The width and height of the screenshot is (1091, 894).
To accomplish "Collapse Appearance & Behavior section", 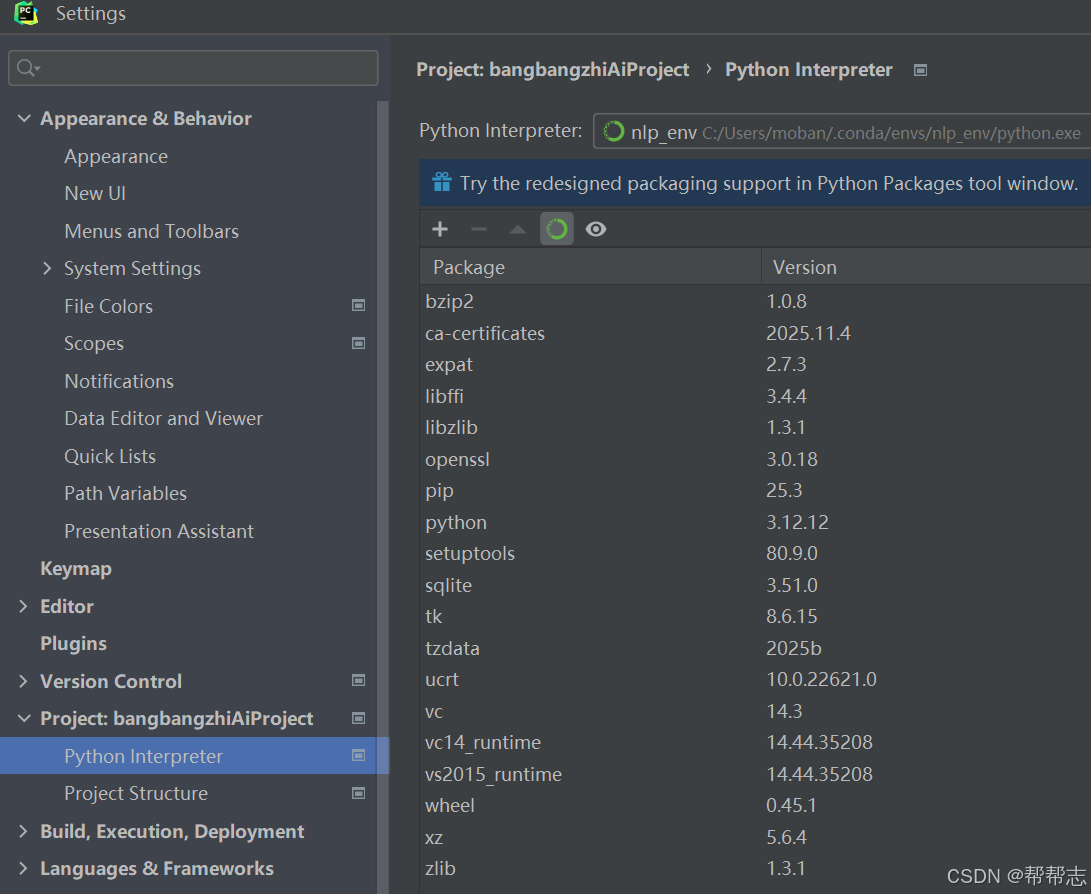I will click(x=24, y=118).
